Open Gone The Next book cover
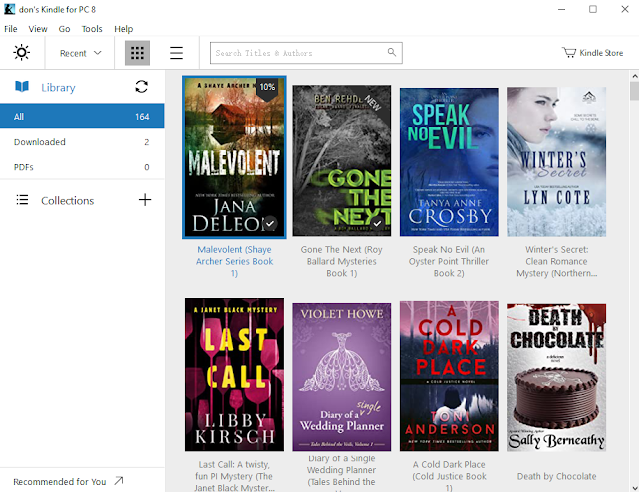 (342, 161)
